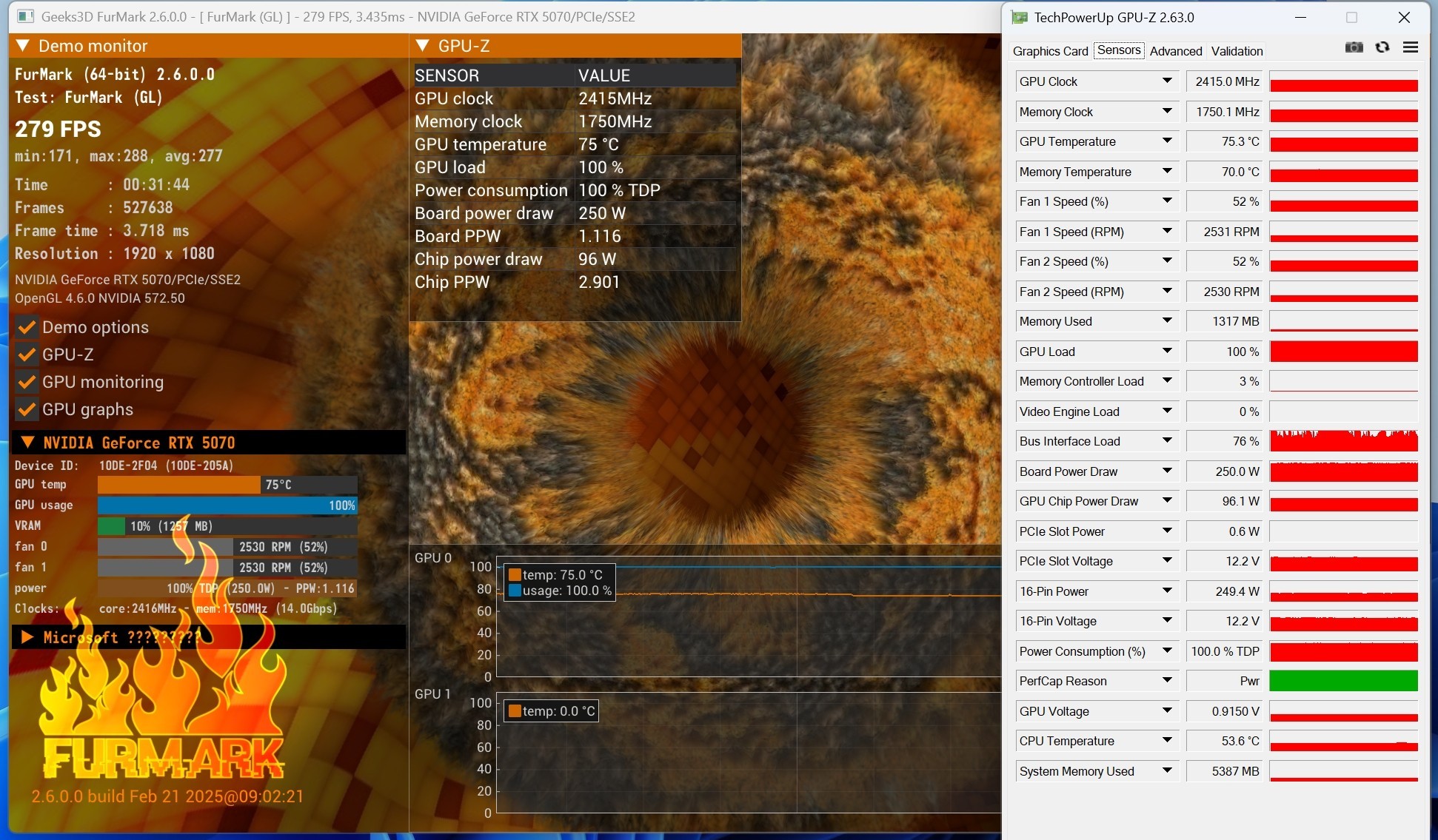Toggle GPU-Z checkbox in FurMark sidebar
The image size is (1438, 840).
point(27,353)
